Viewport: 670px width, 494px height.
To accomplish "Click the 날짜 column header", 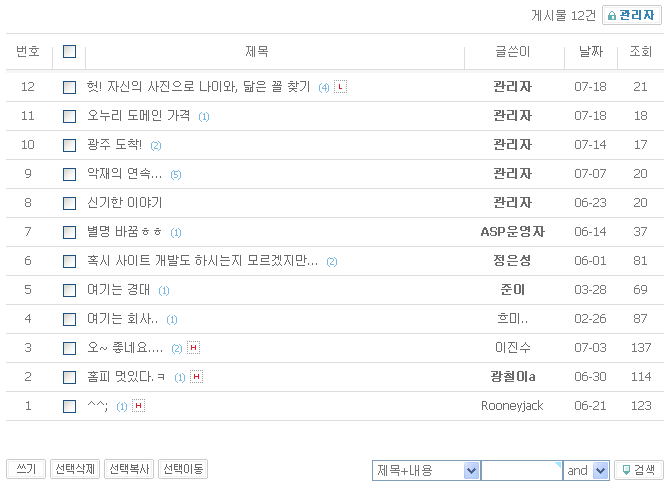I will tap(591, 52).
